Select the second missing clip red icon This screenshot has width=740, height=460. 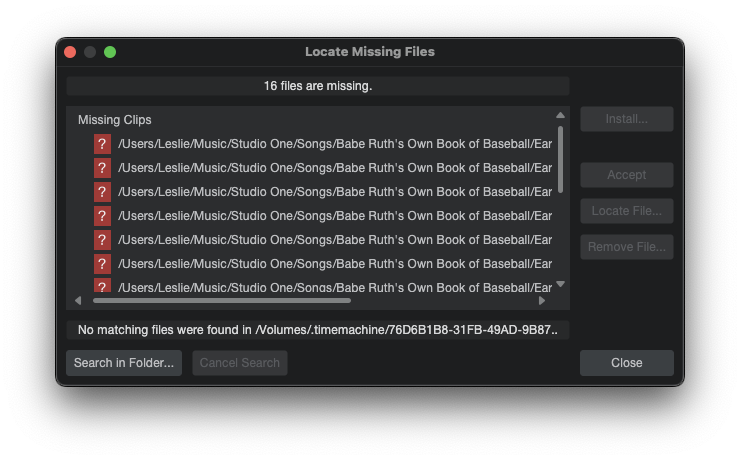[x=102, y=168]
